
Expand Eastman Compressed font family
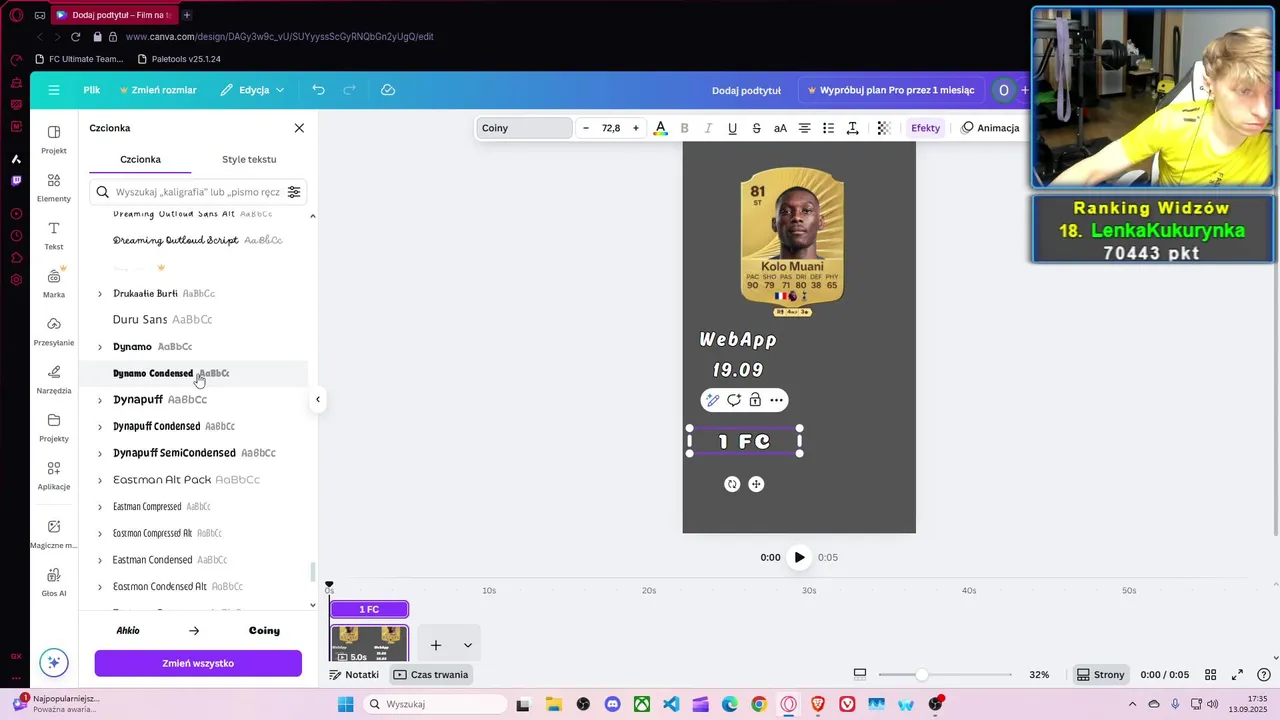(x=99, y=507)
